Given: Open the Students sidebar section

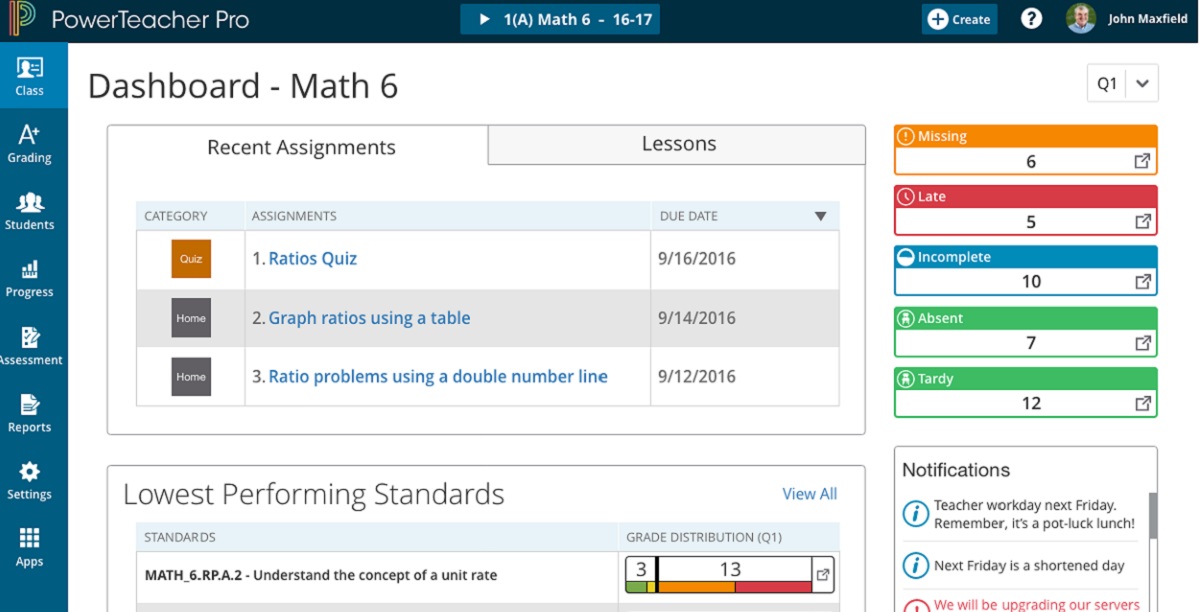Looking at the screenshot, I should pos(30,211).
